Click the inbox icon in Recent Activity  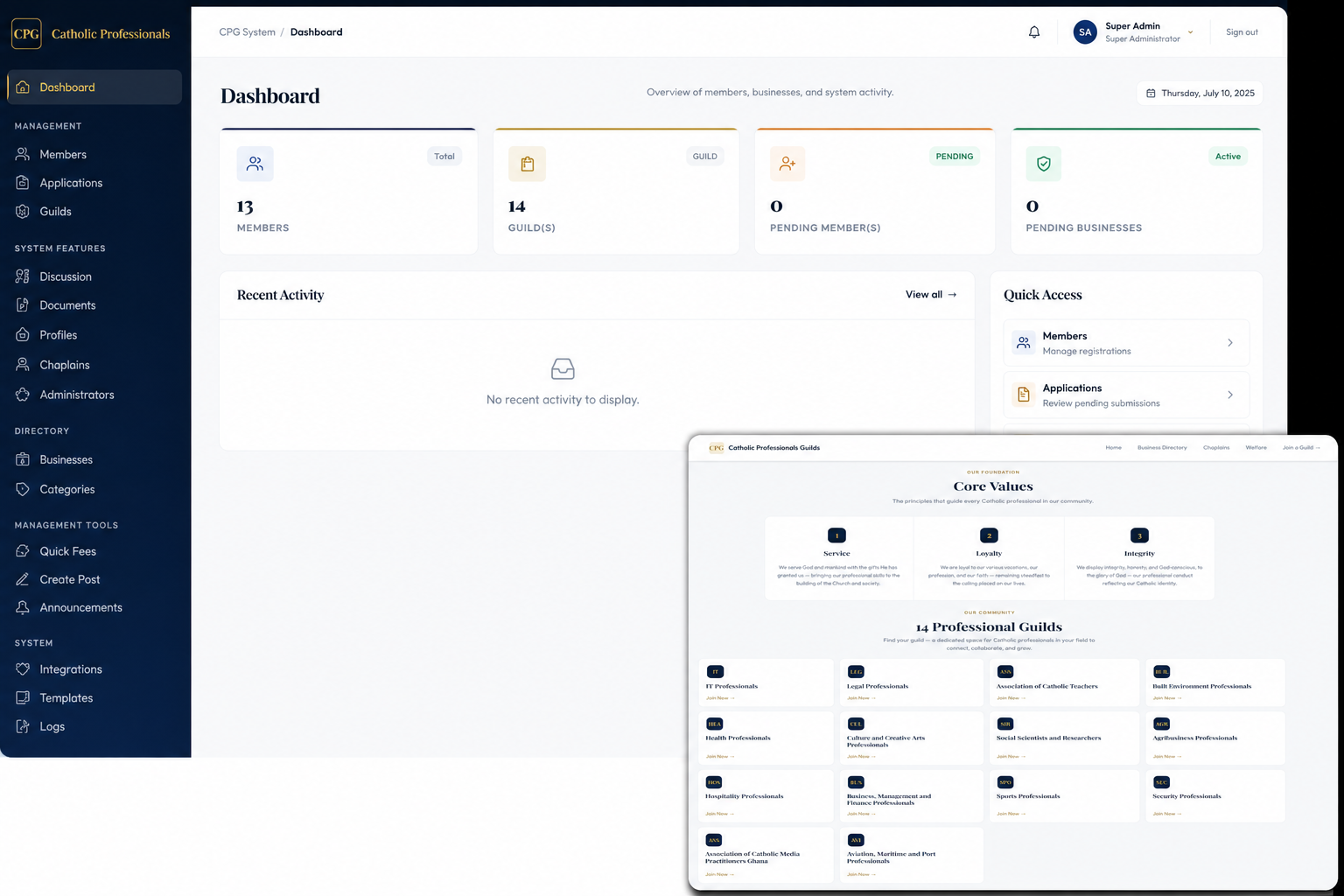click(563, 368)
